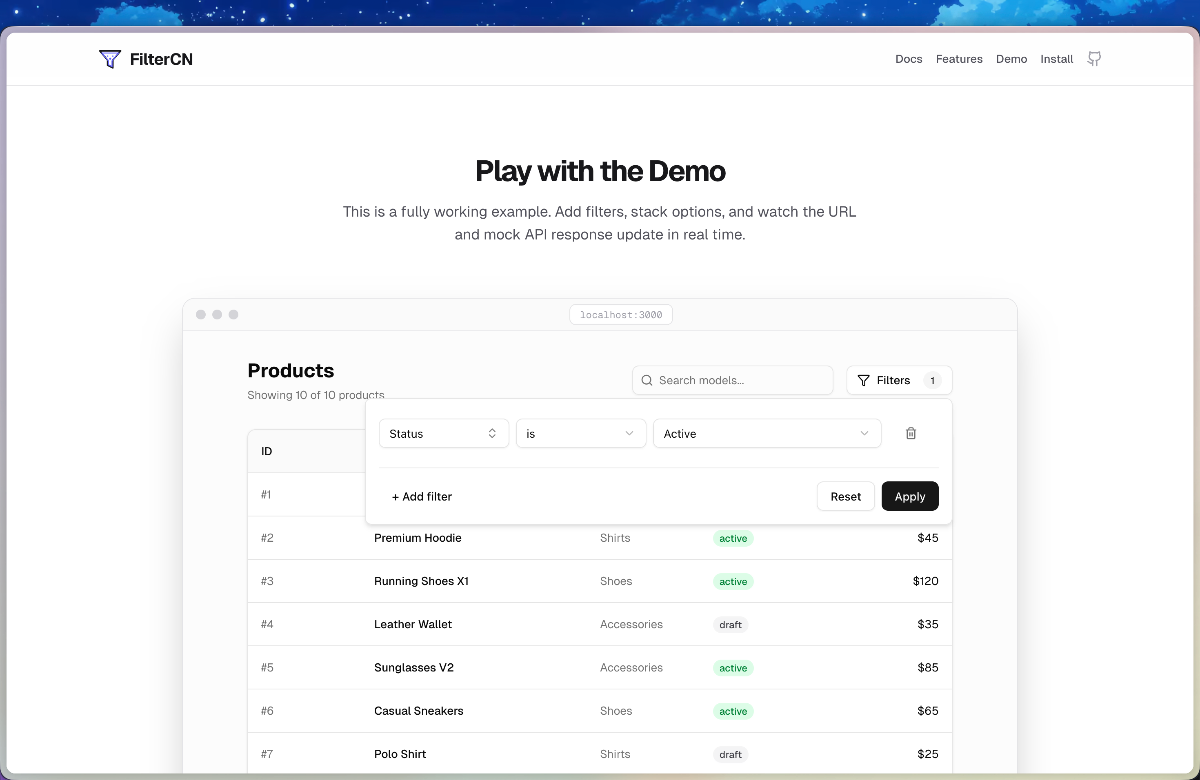Click the Search models input field
This screenshot has width=1200, height=780.
pyautogui.click(x=733, y=380)
